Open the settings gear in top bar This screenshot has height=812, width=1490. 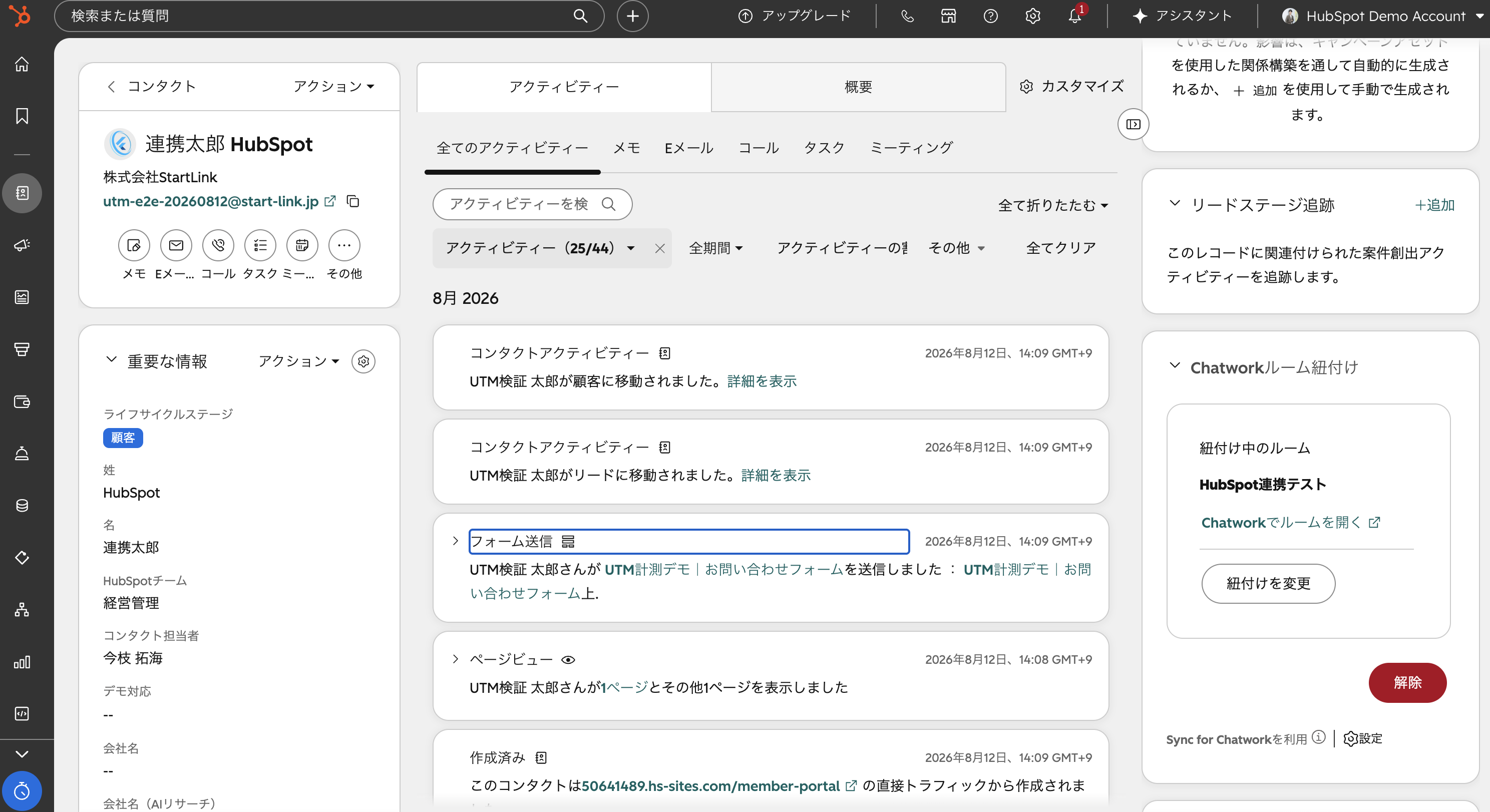pyautogui.click(x=1032, y=16)
